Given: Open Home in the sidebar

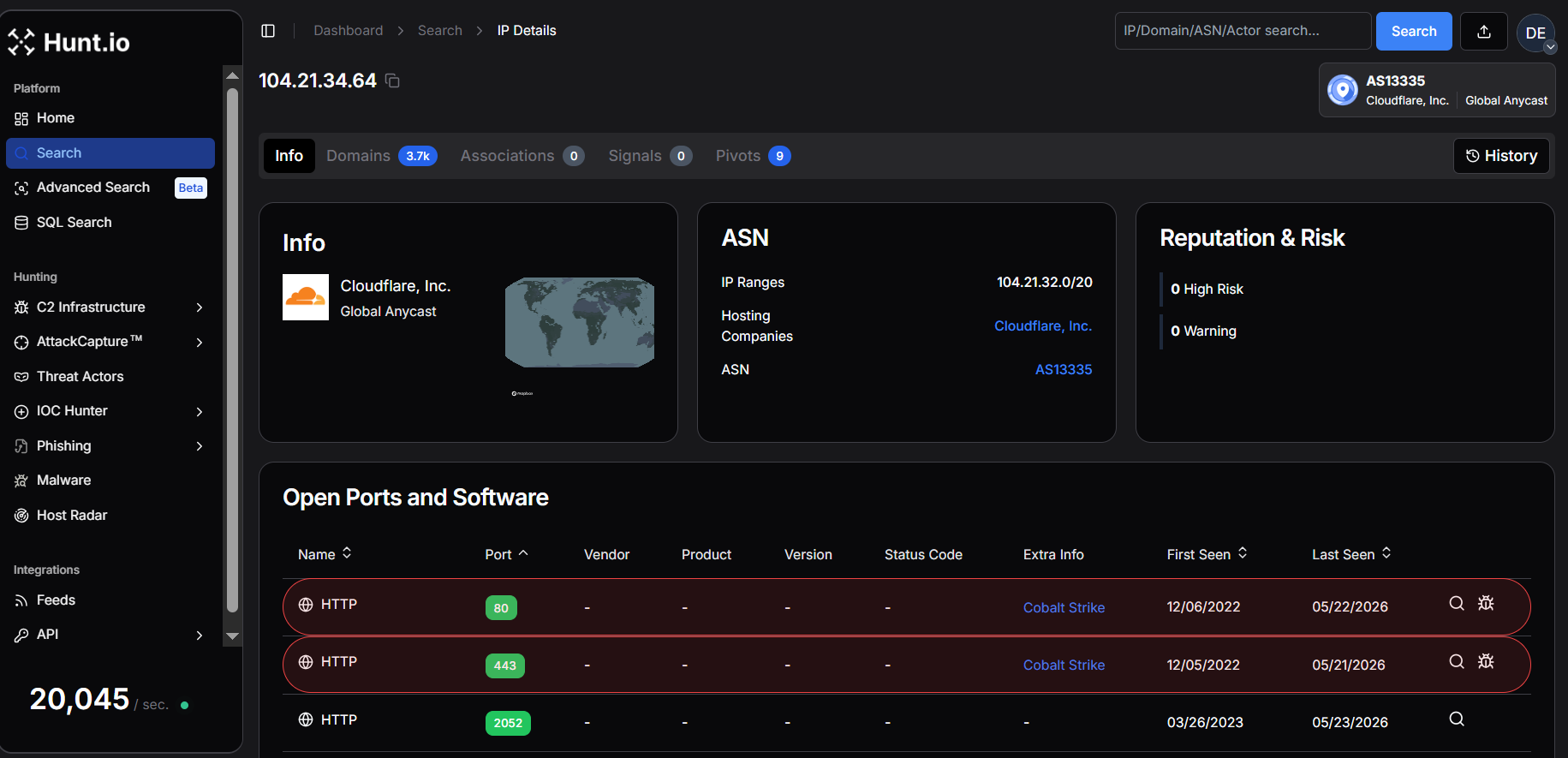Looking at the screenshot, I should coord(110,118).
